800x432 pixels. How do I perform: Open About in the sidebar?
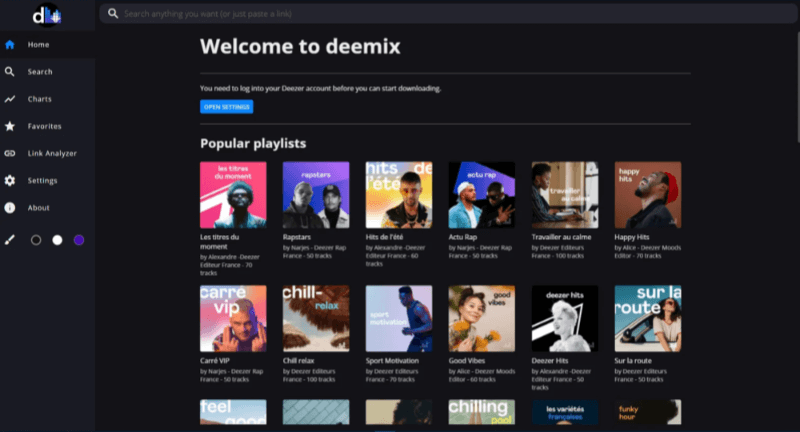(x=47, y=208)
